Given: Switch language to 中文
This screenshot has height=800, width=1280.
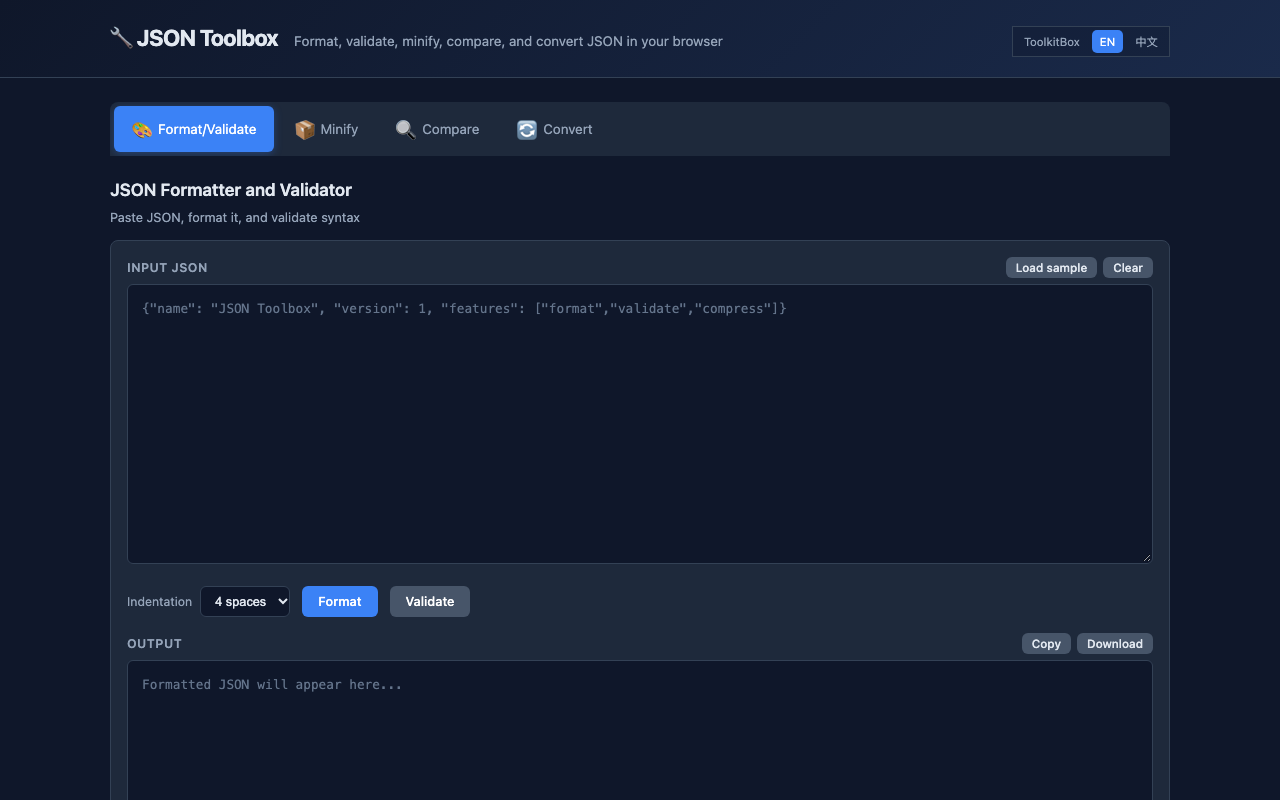Looking at the screenshot, I should coord(1146,41).
